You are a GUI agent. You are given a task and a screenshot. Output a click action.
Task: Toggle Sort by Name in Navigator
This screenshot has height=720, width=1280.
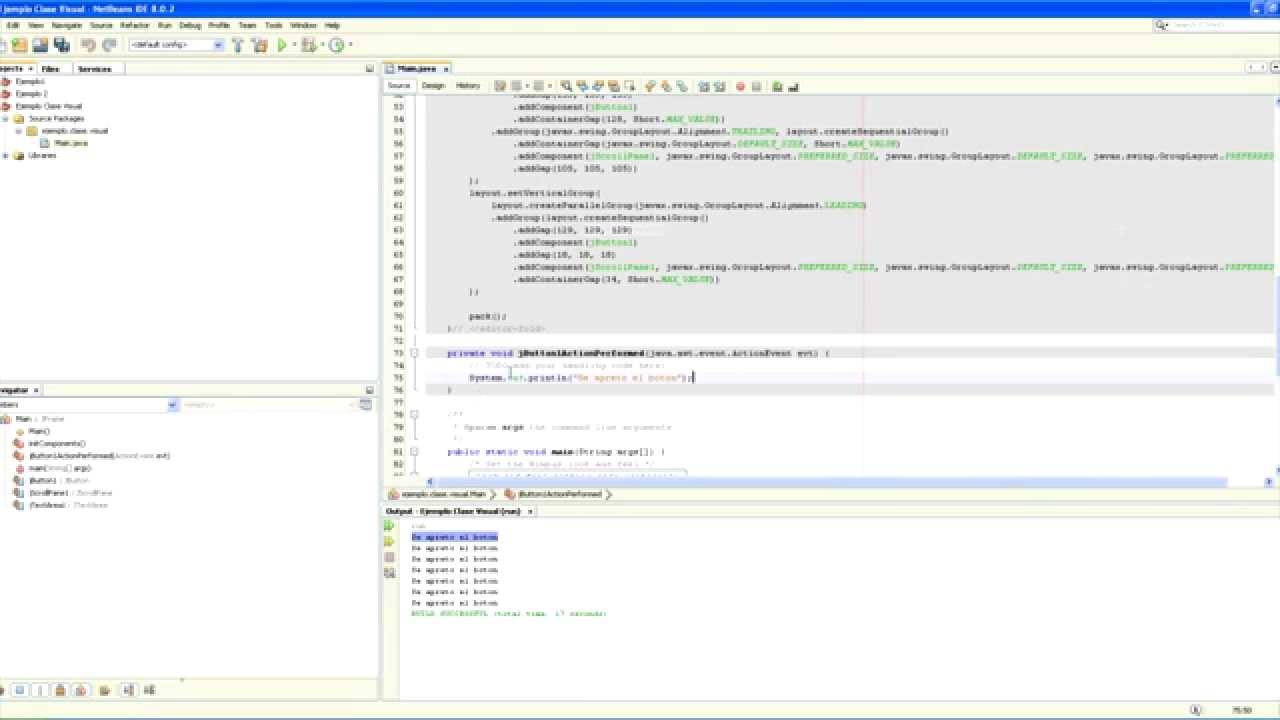129,690
